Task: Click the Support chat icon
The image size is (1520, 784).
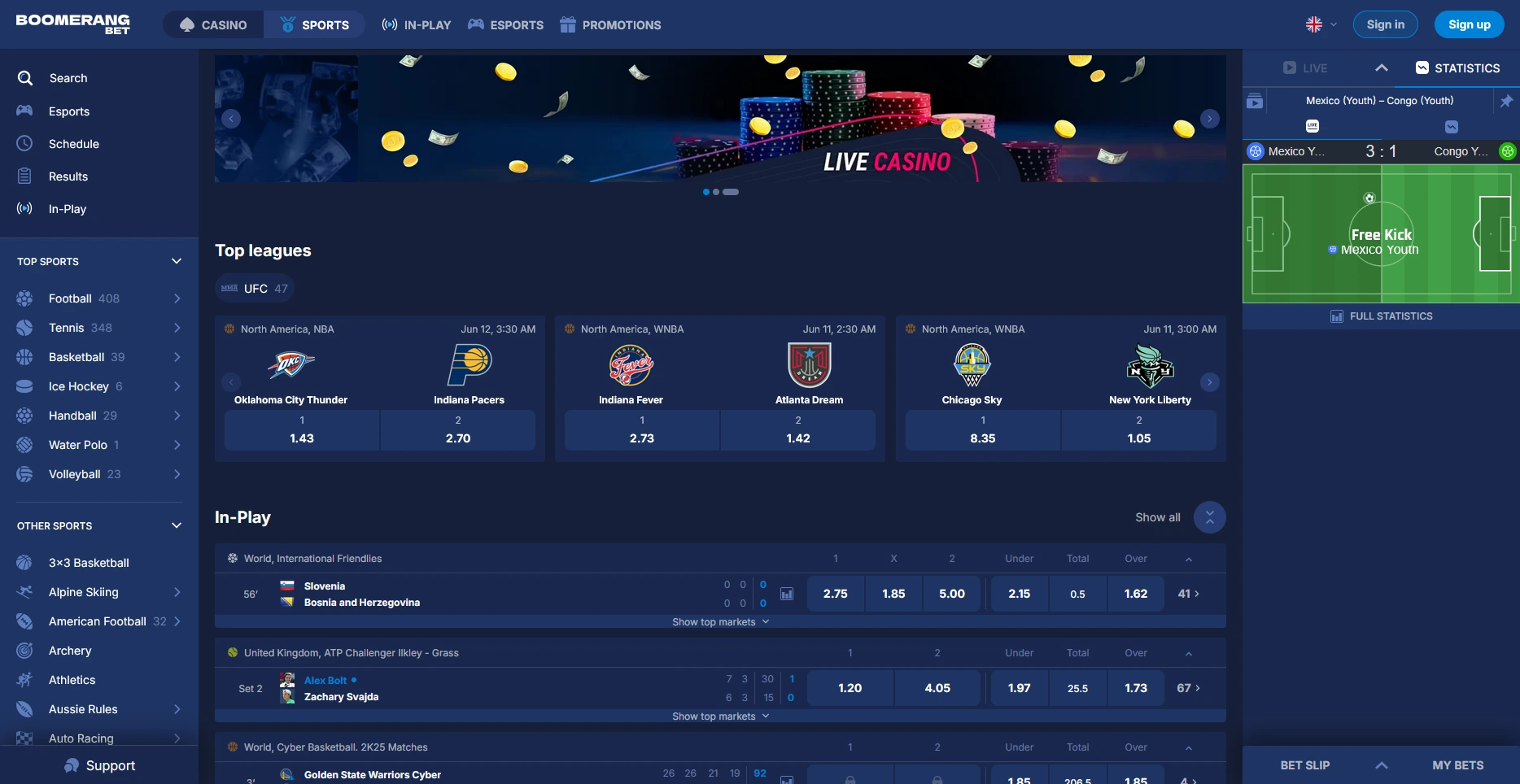Action: (x=72, y=765)
